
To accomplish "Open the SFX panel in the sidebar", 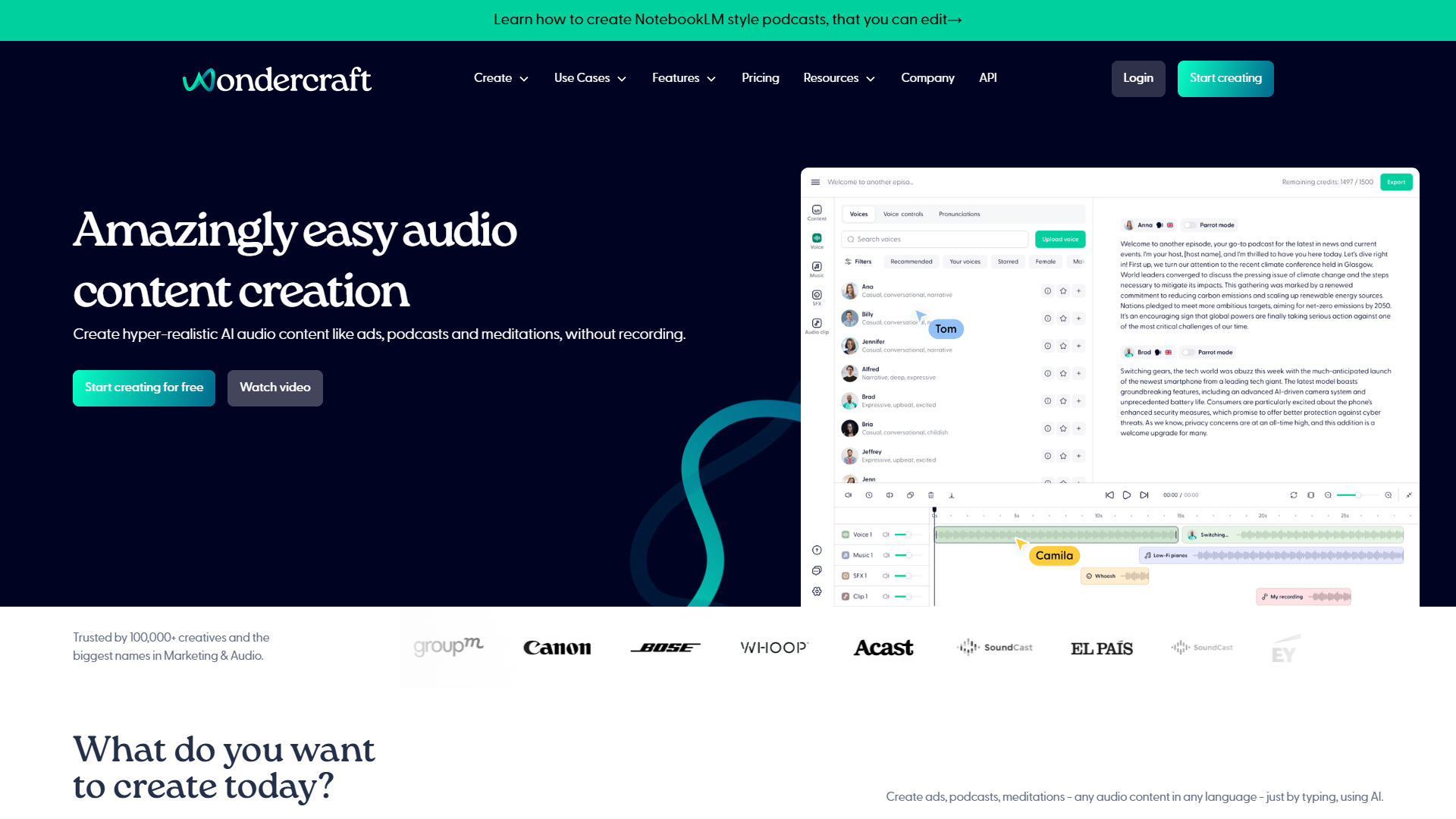I will click(817, 296).
